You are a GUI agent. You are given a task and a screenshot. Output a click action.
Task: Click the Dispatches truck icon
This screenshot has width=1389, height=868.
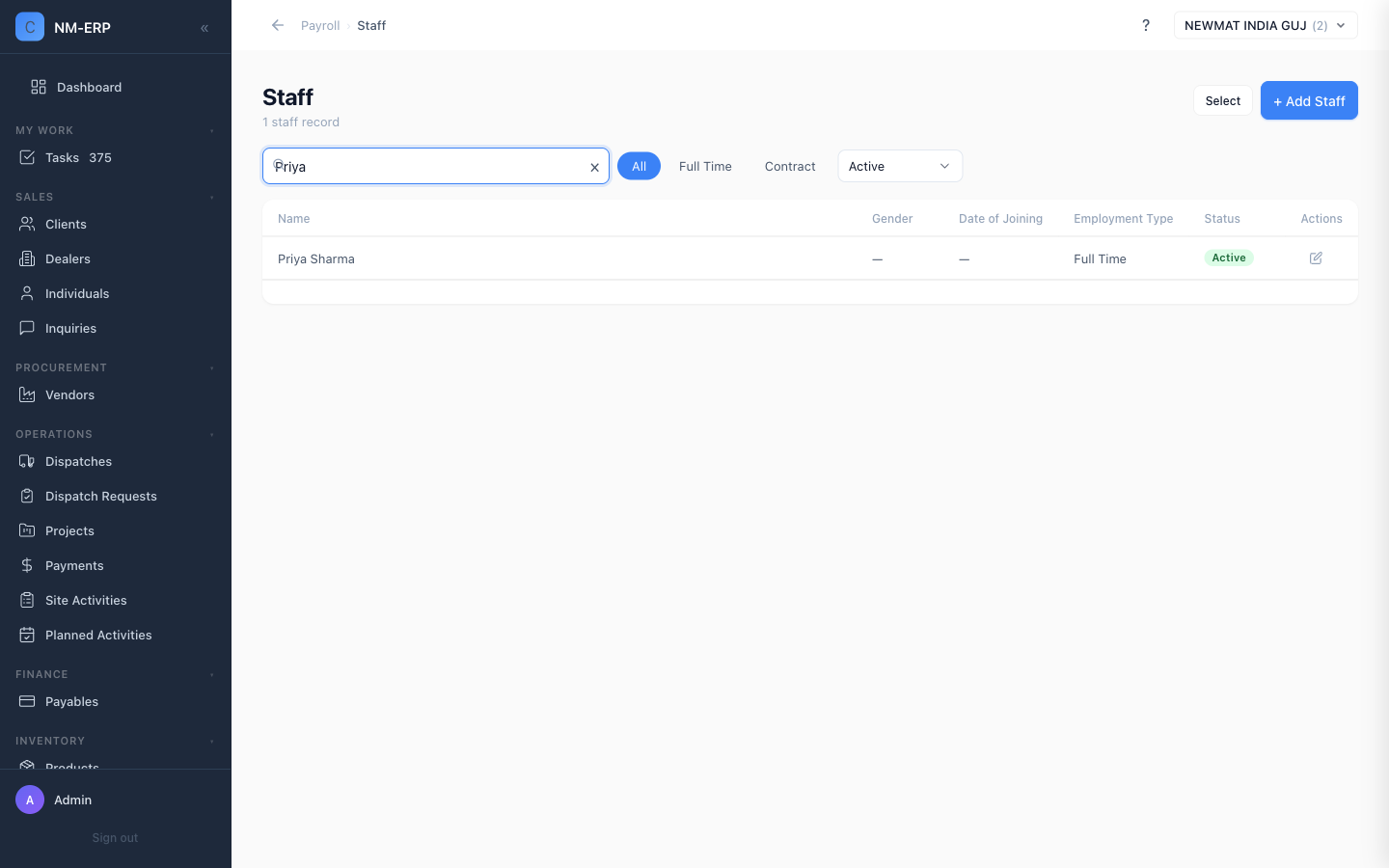(x=27, y=461)
